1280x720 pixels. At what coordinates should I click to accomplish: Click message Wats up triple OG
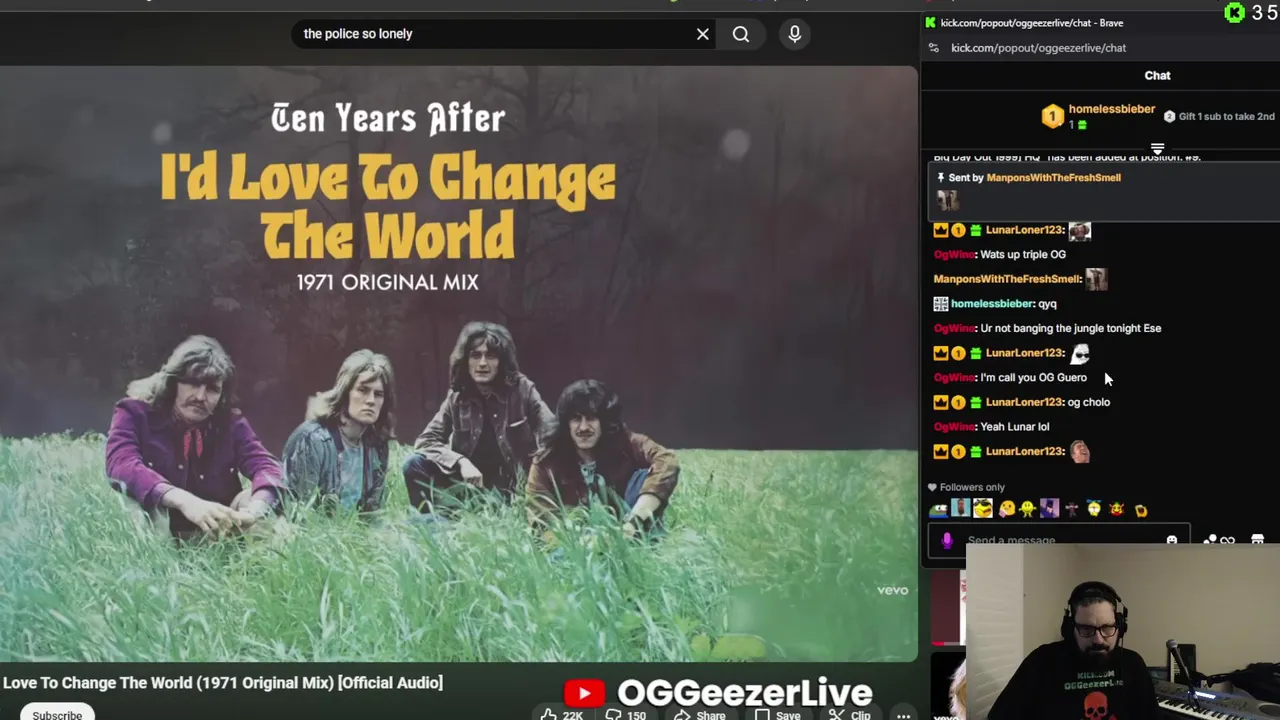tap(1023, 255)
